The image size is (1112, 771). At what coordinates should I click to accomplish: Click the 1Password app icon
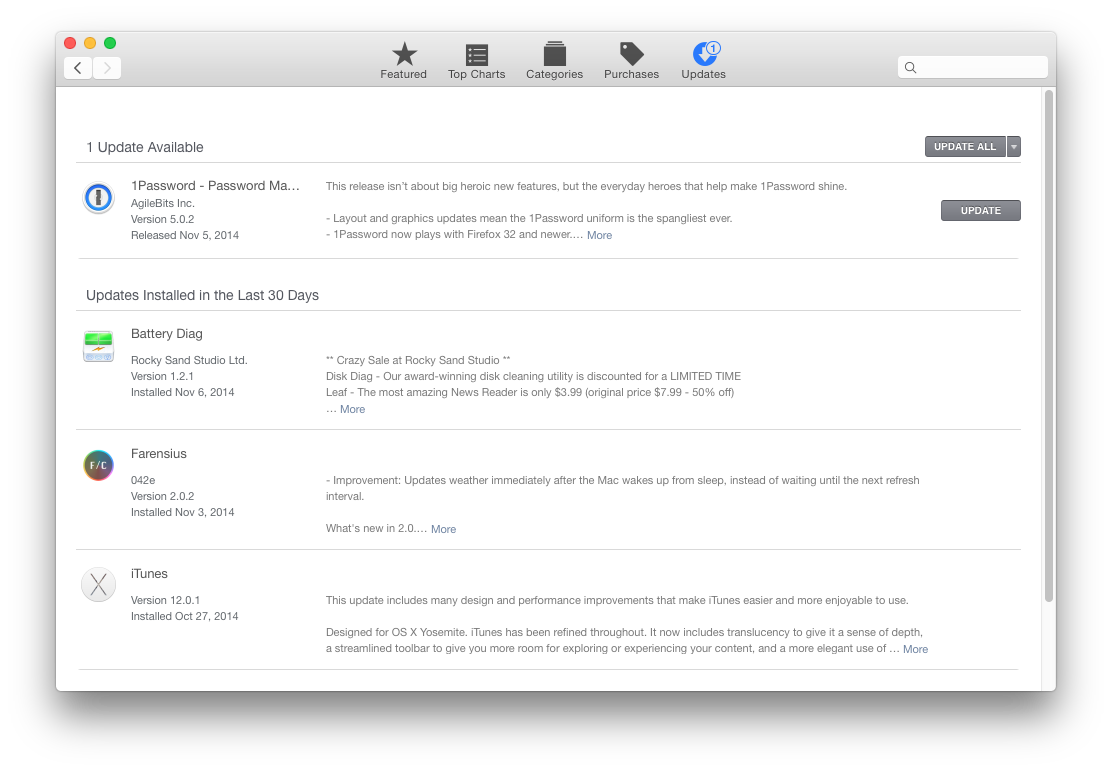[x=99, y=197]
